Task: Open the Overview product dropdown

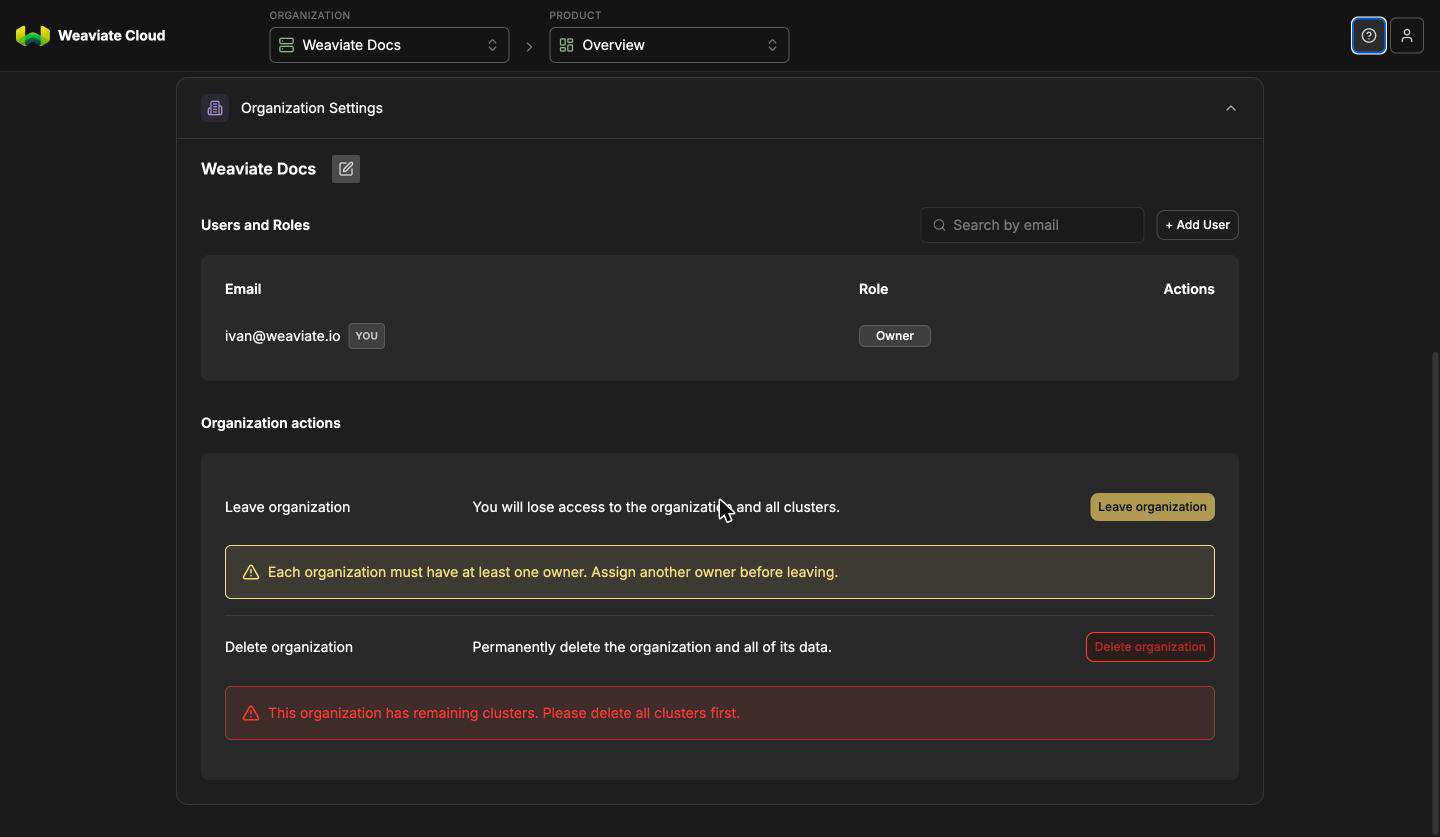Action: coord(669,45)
